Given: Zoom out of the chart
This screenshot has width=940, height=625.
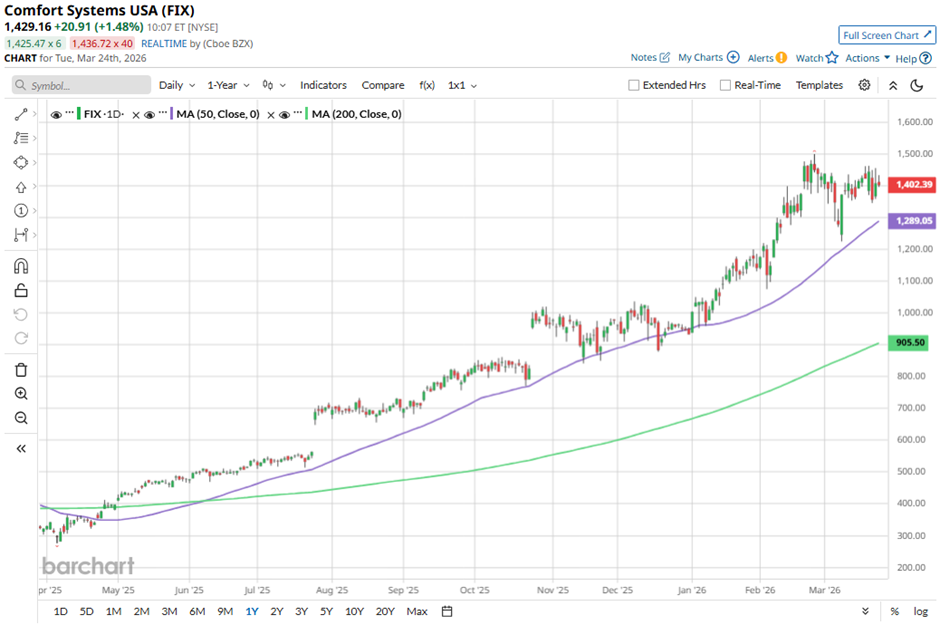Looking at the screenshot, I should click(x=21, y=418).
